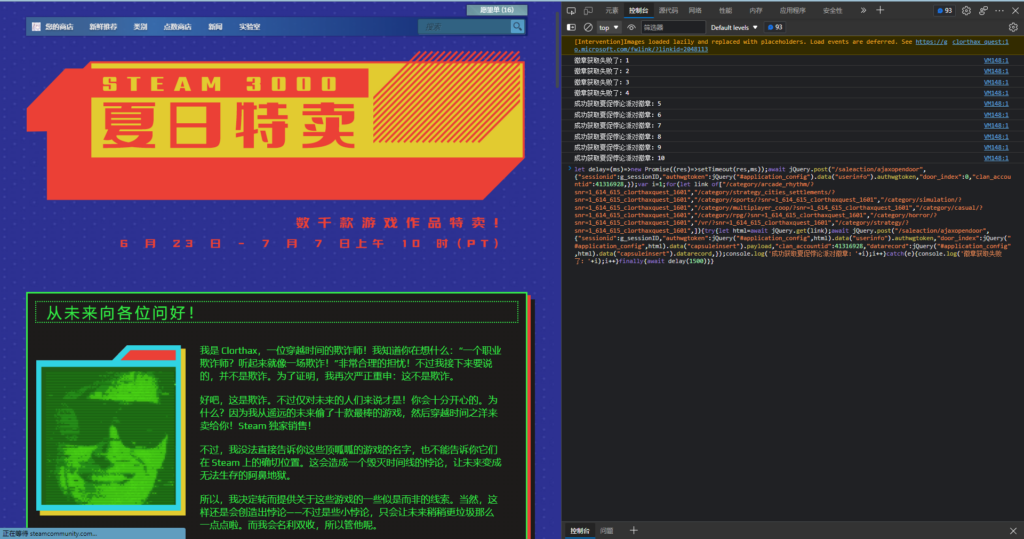Switch to the 元素 (Elements) tab
The height and width of the screenshot is (539, 1024).
611,10
